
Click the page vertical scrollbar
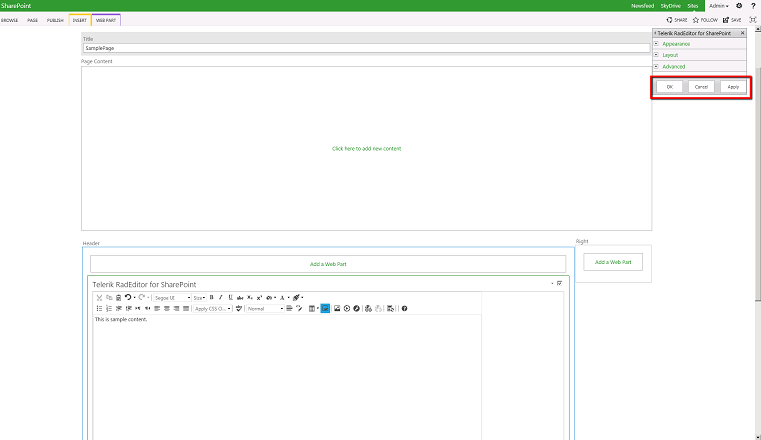point(758,233)
